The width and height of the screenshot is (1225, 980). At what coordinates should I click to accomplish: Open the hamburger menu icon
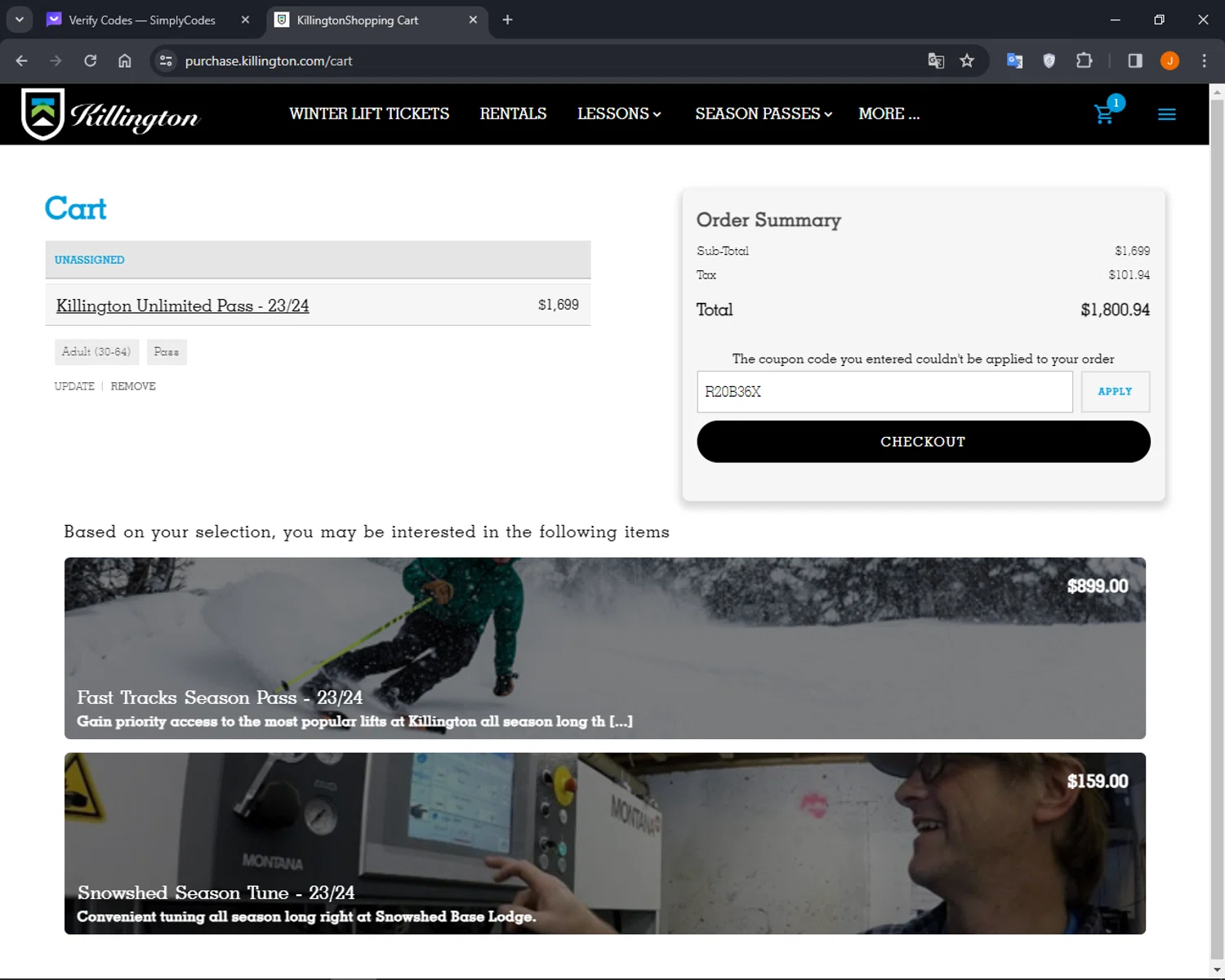coord(1167,115)
